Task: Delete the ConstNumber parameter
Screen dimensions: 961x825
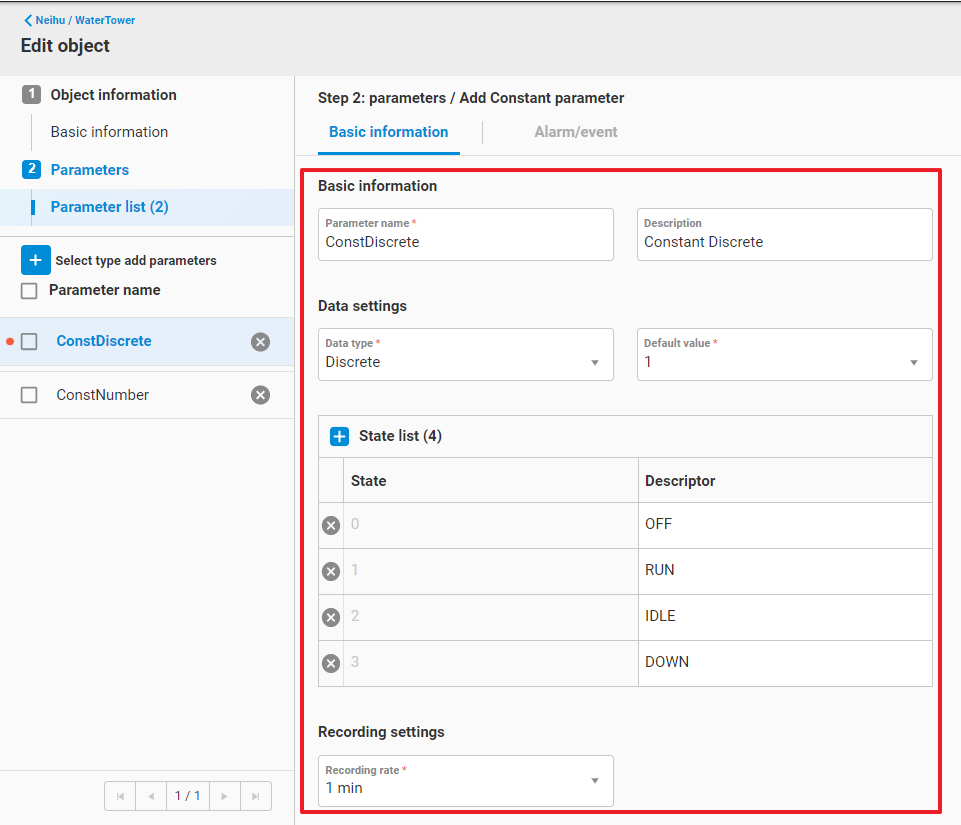Action: (x=260, y=395)
